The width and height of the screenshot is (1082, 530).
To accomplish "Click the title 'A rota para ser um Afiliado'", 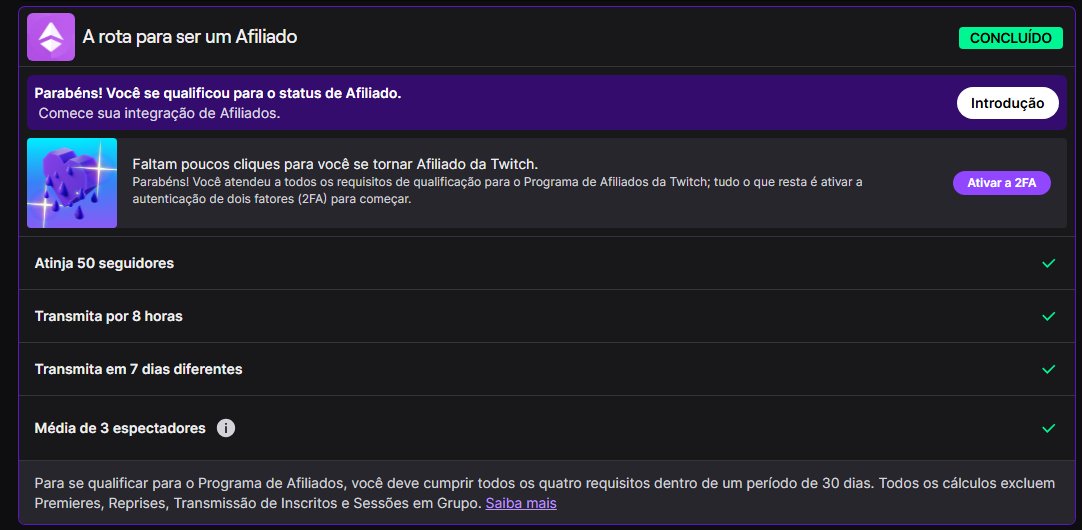I will point(190,37).
